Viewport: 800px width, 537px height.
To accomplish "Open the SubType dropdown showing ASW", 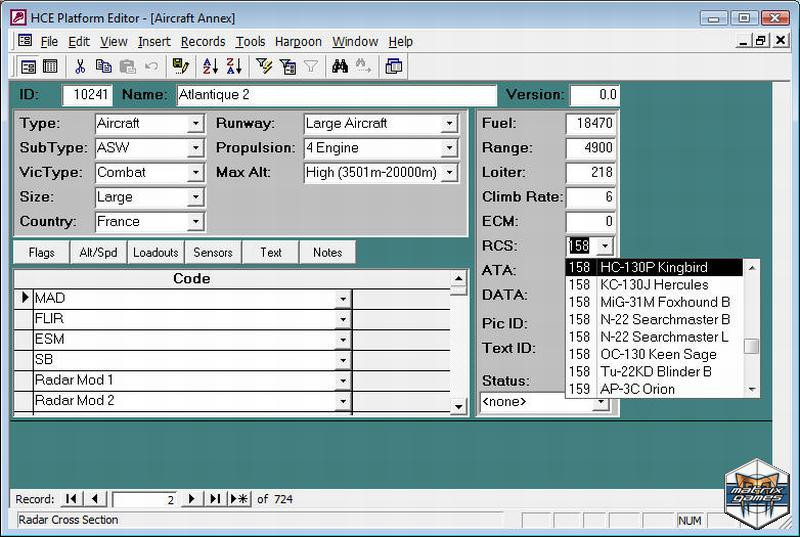I will click(195, 148).
